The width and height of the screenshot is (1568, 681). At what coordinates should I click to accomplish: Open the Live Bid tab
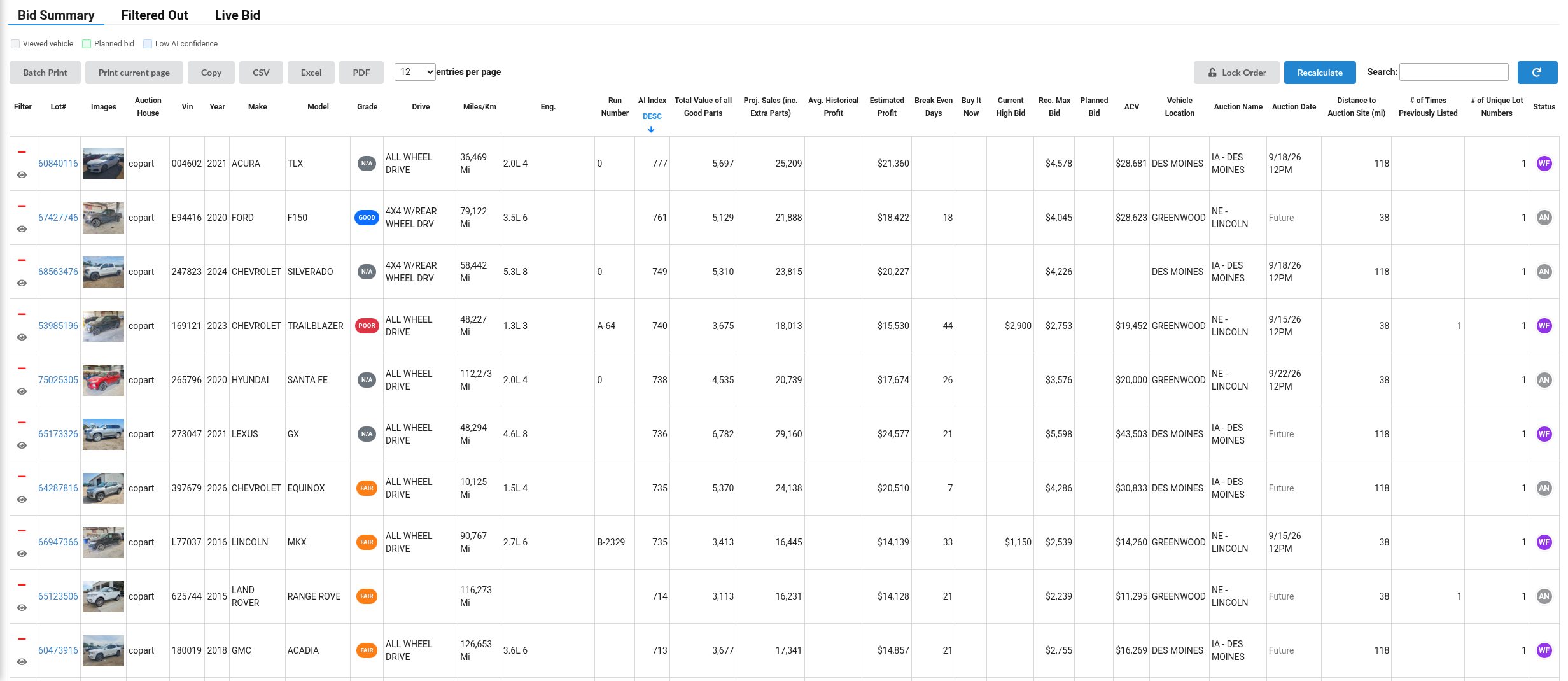coord(237,15)
